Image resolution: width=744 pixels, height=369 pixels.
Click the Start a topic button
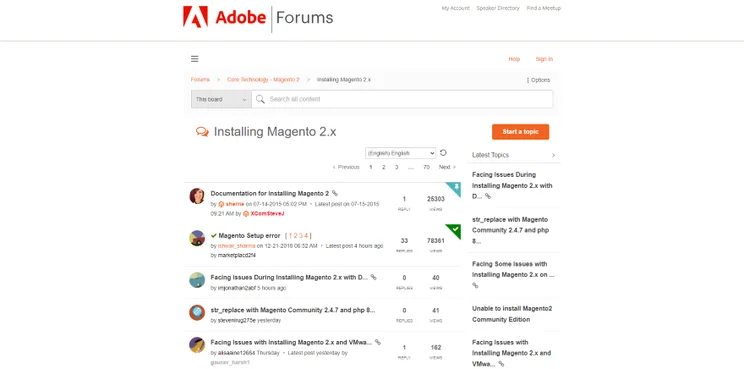521,132
